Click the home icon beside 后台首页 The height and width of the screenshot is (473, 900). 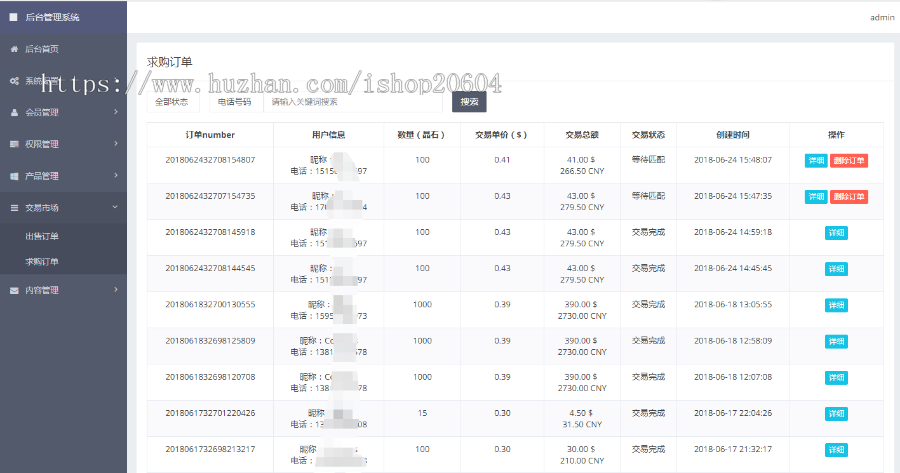14,49
